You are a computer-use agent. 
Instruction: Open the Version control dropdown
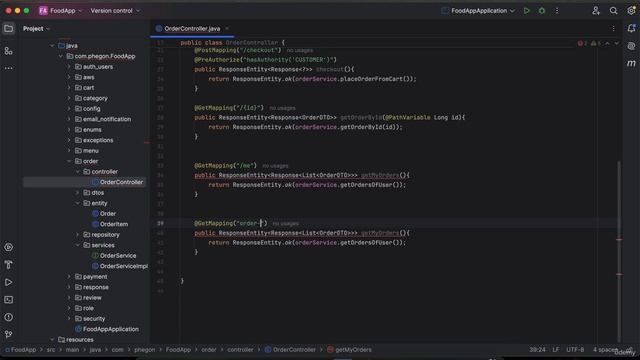(115, 11)
